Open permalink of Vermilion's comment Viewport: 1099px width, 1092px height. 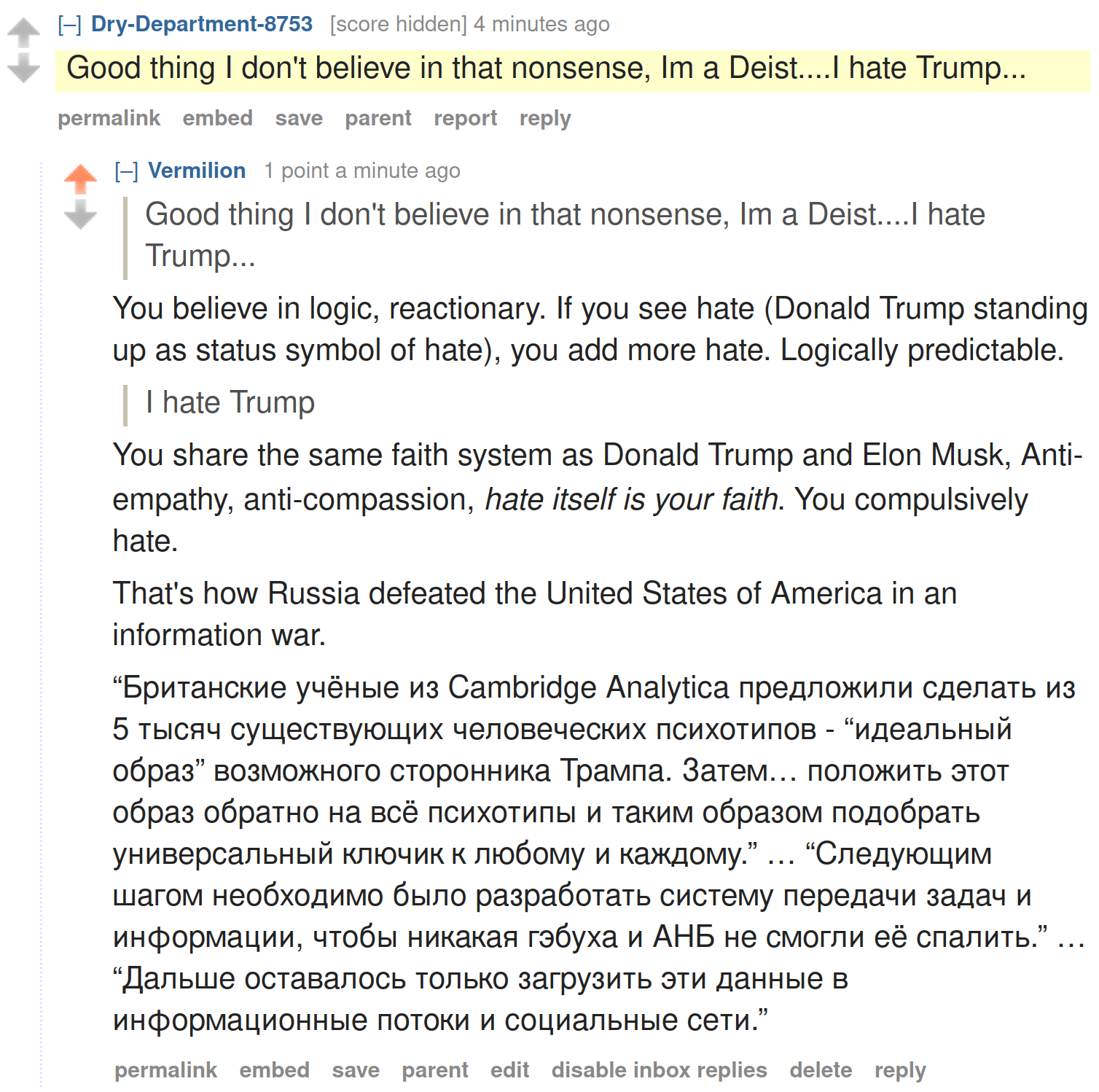[x=166, y=1070]
